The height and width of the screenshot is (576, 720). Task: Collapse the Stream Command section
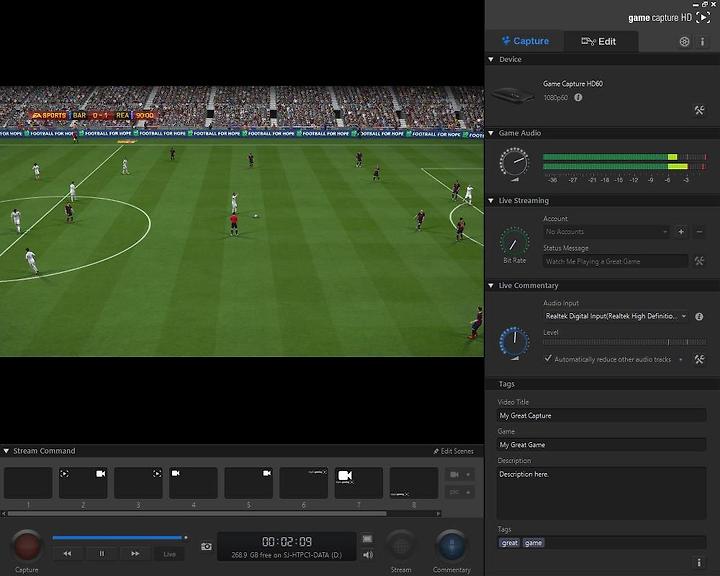pyautogui.click(x=6, y=451)
